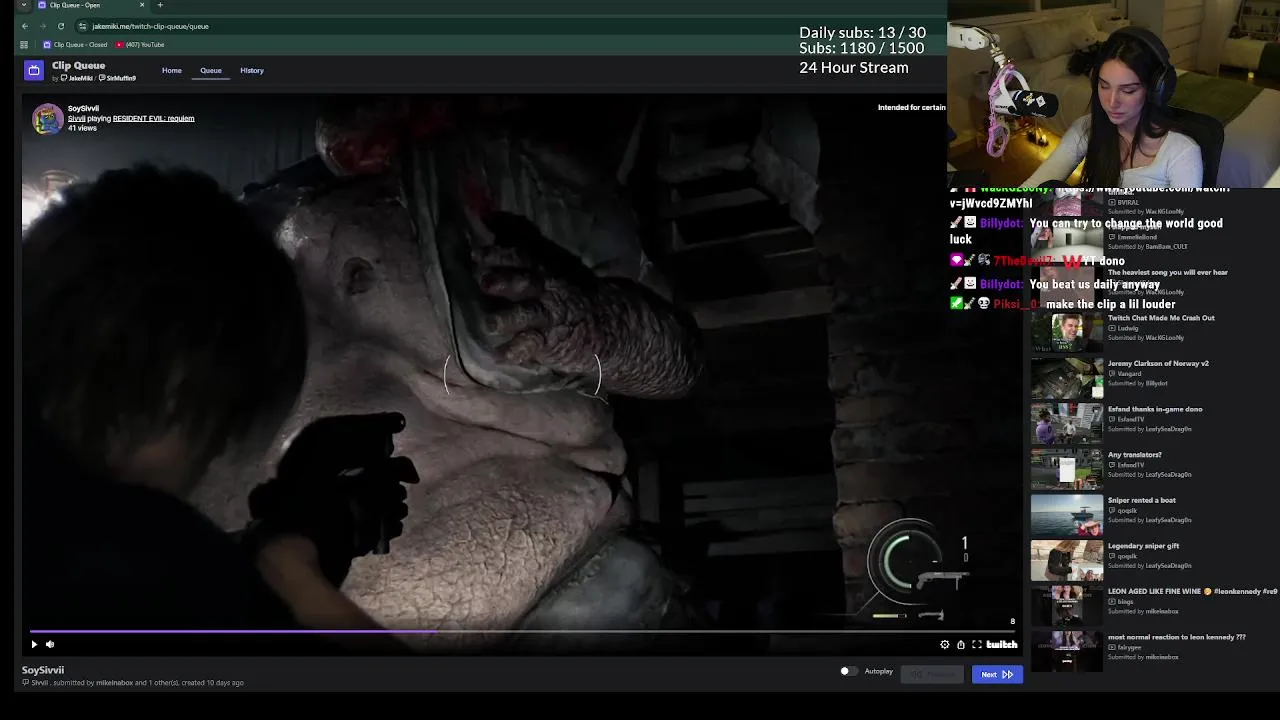Select Esfand thanks in-game dono thumbnail

(1067, 424)
